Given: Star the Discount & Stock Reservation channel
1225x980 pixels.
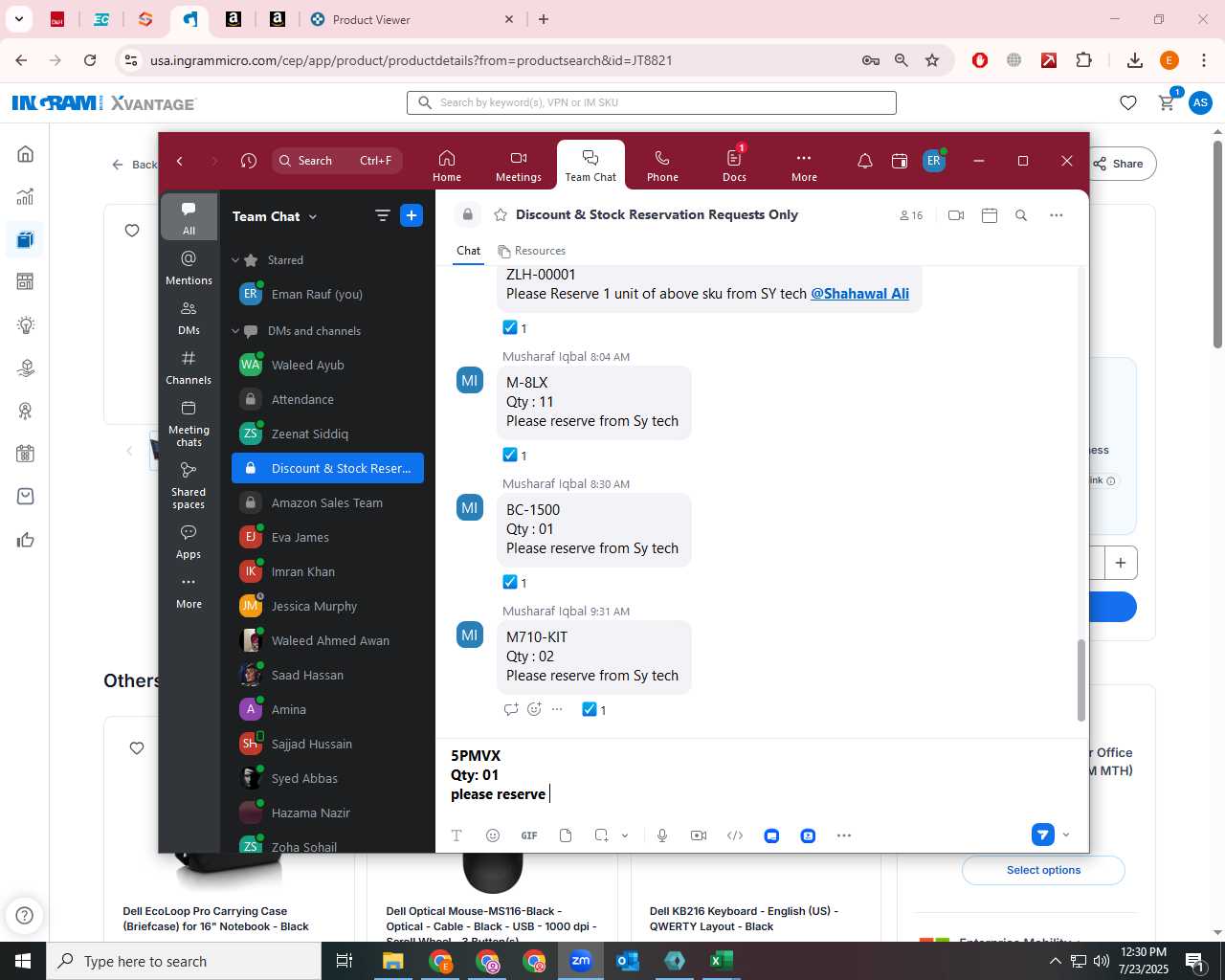Looking at the screenshot, I should click(x=500, y=215).
